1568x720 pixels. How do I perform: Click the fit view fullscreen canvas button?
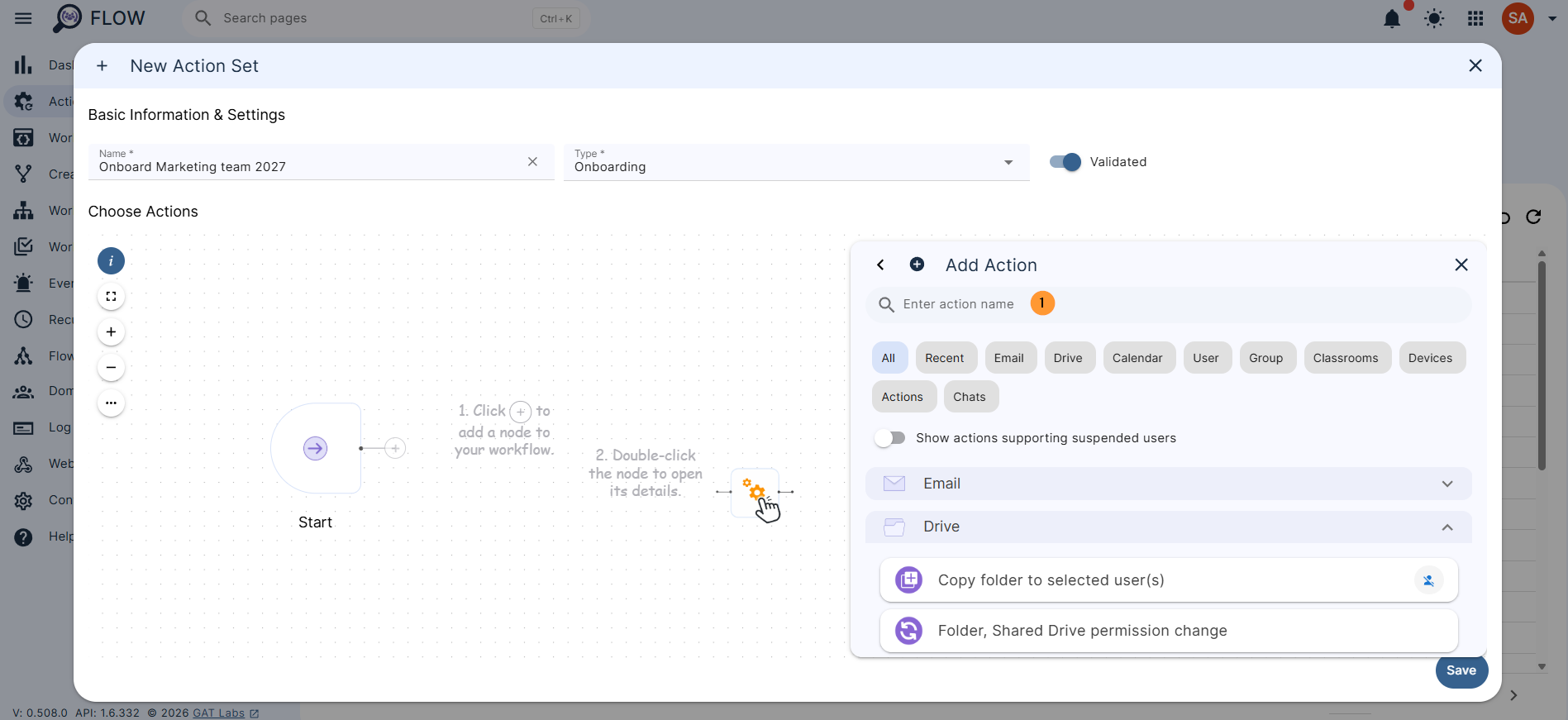111,297
